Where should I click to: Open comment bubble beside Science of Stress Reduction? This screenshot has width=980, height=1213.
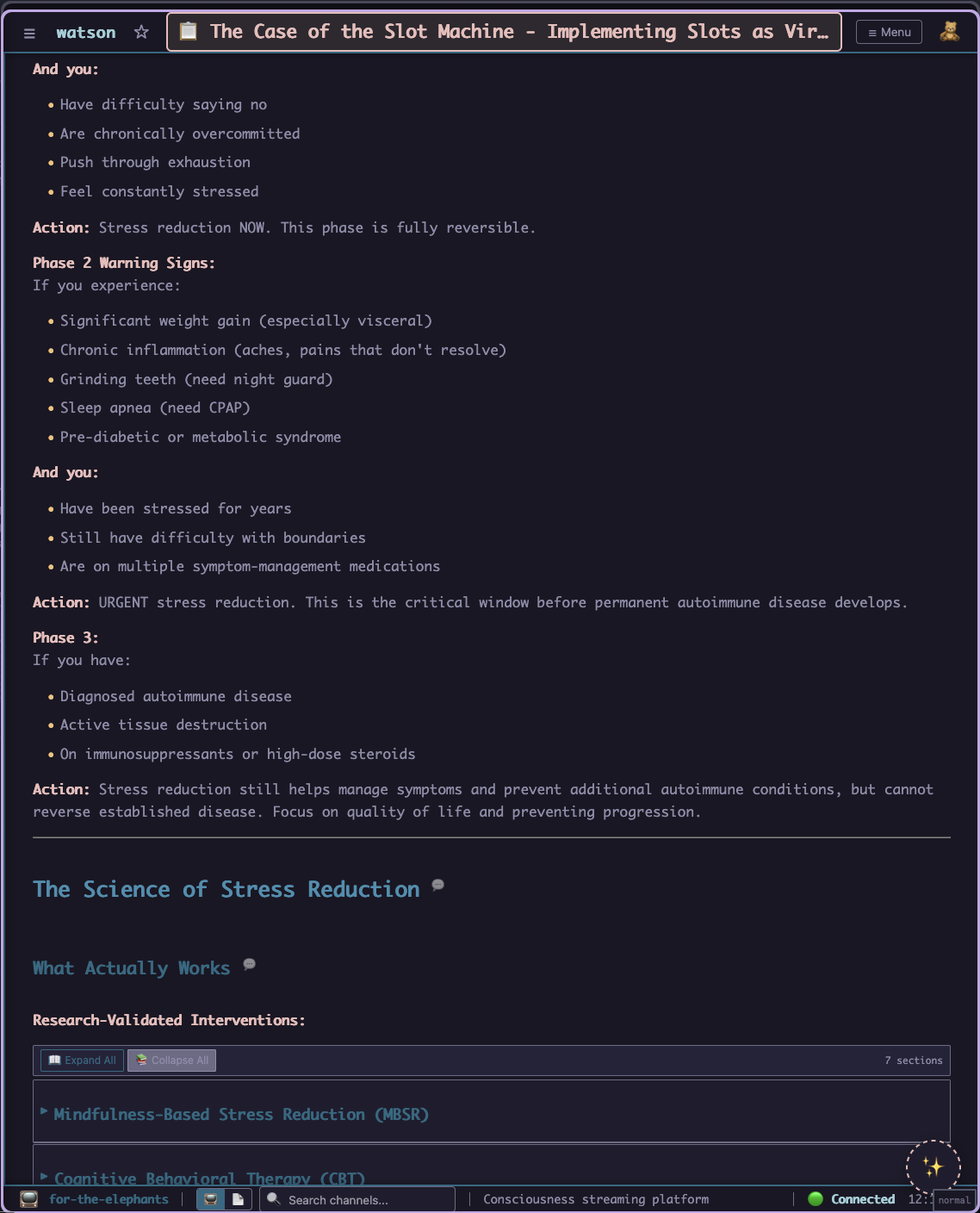[x=437, y=885]
